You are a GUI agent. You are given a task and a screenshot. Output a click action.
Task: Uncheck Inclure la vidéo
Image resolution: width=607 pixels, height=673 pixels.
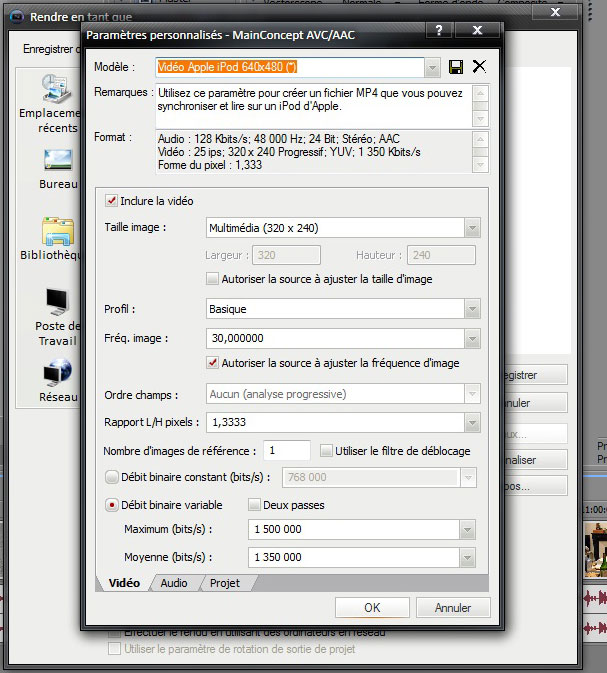112,200
